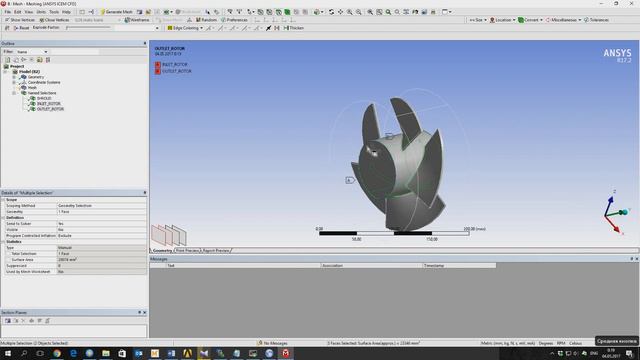Image resolution: width=640 pixels, height=360 pixels.
Task: Switch to the Geometry tab
Action: point(162,250)
